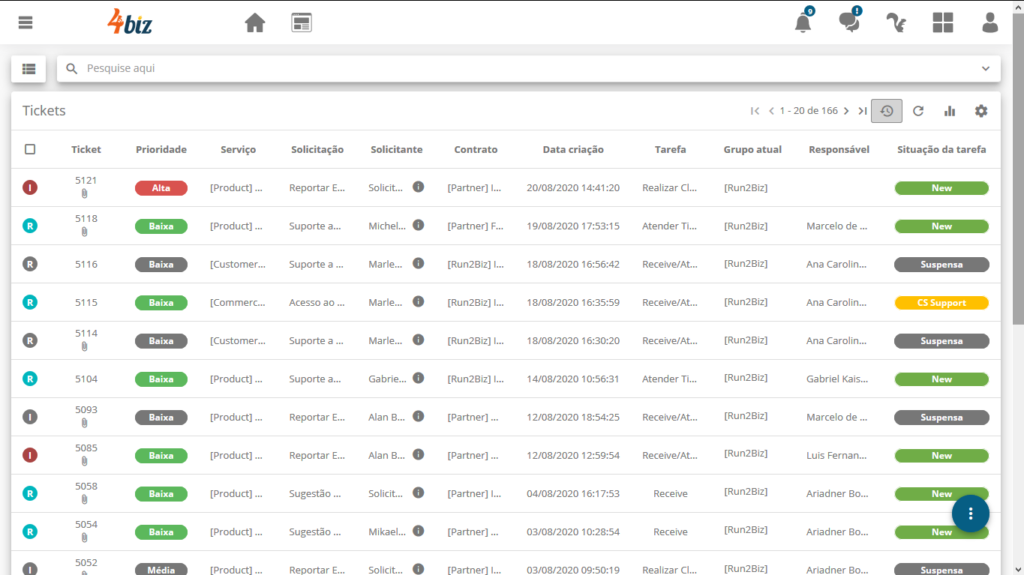The height and width of the screenshot is (575, 1024).
Task: Click the date 20/08/2020 14:41:20
Action: [x=573, y=188]
